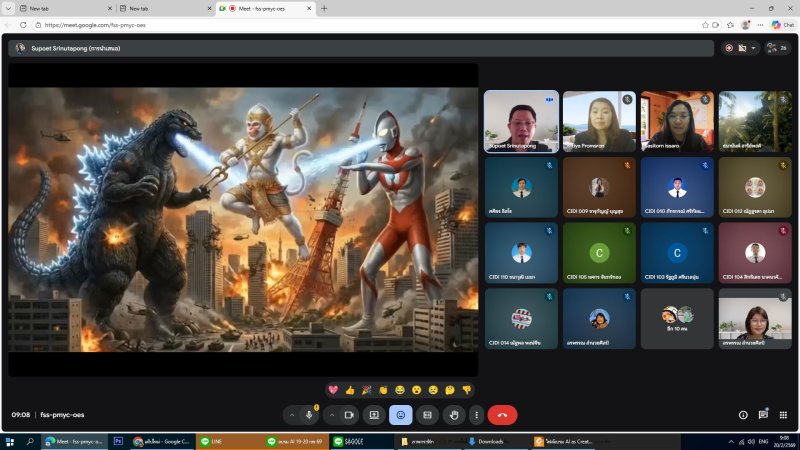The image size is (800, 450).
Task: Click the red Leave call button
Action: [x=502, y=414]
